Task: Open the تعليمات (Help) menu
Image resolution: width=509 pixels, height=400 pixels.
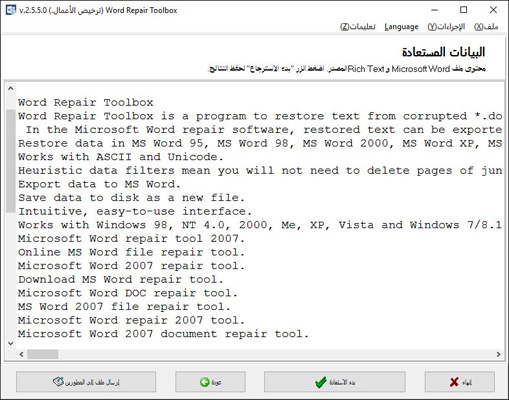Action: pos(358,27)
